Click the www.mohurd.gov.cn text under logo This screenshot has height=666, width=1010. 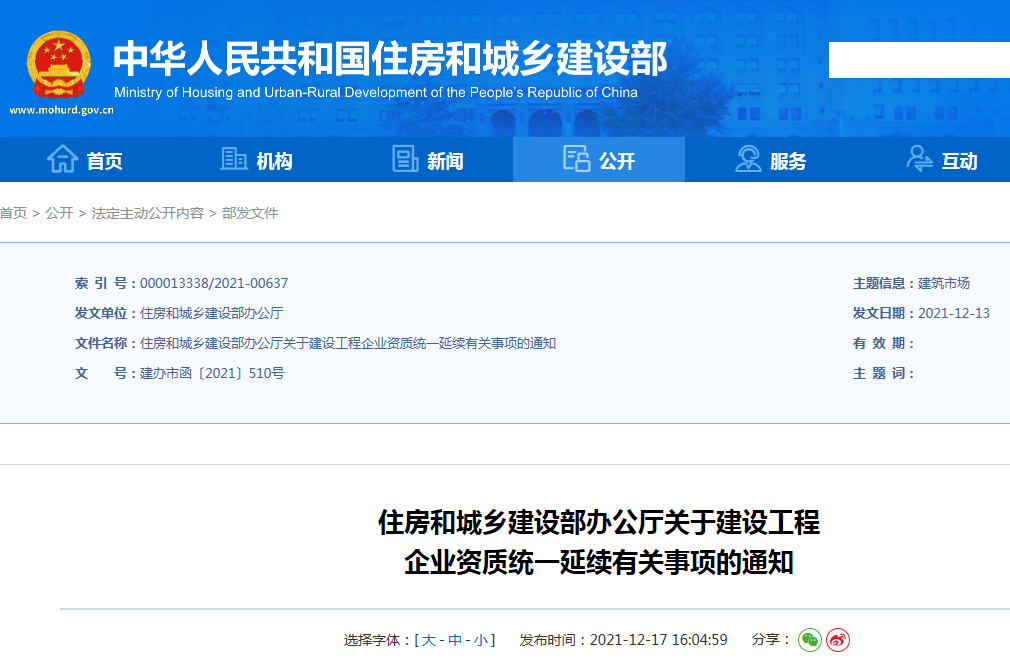point(61,110)
